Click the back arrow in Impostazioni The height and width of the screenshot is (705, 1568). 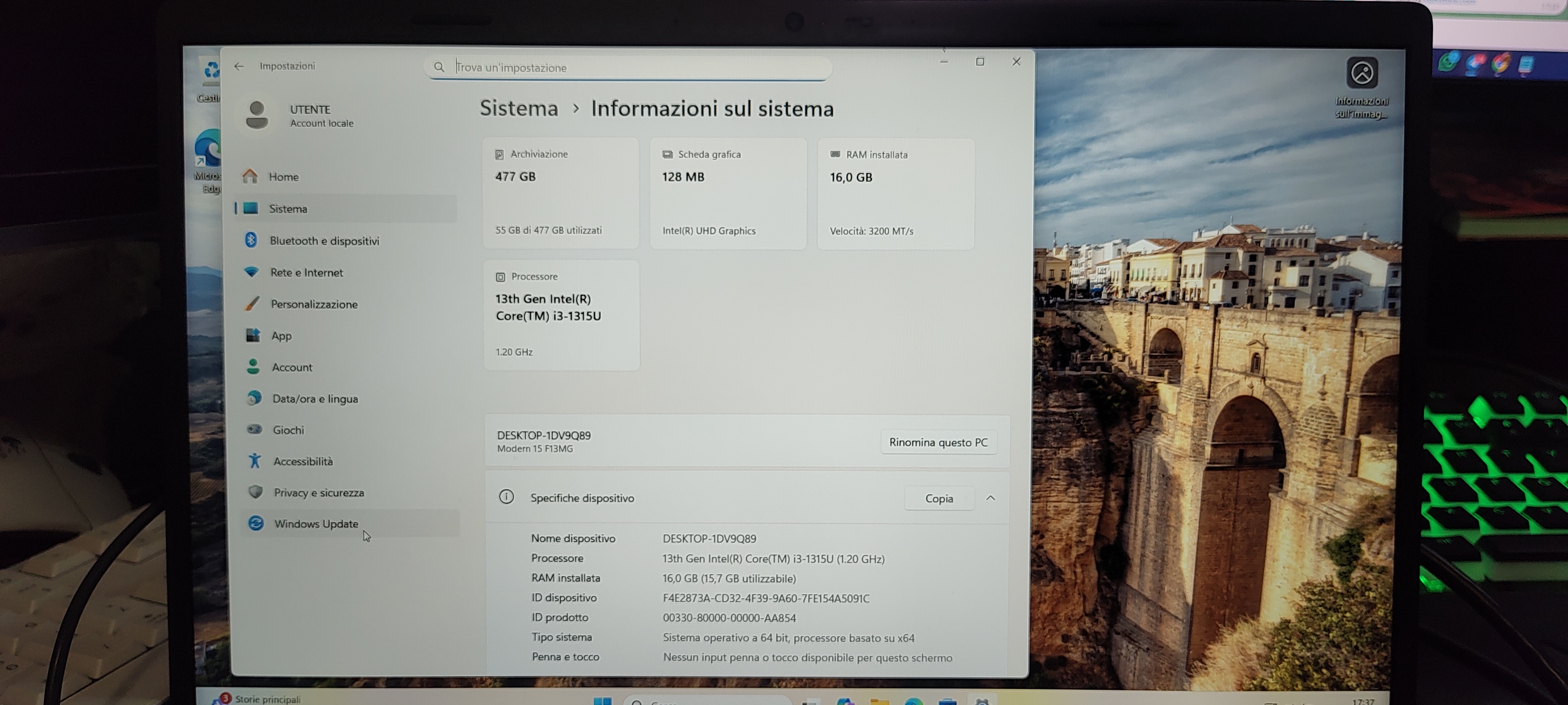tap(238, 66)
